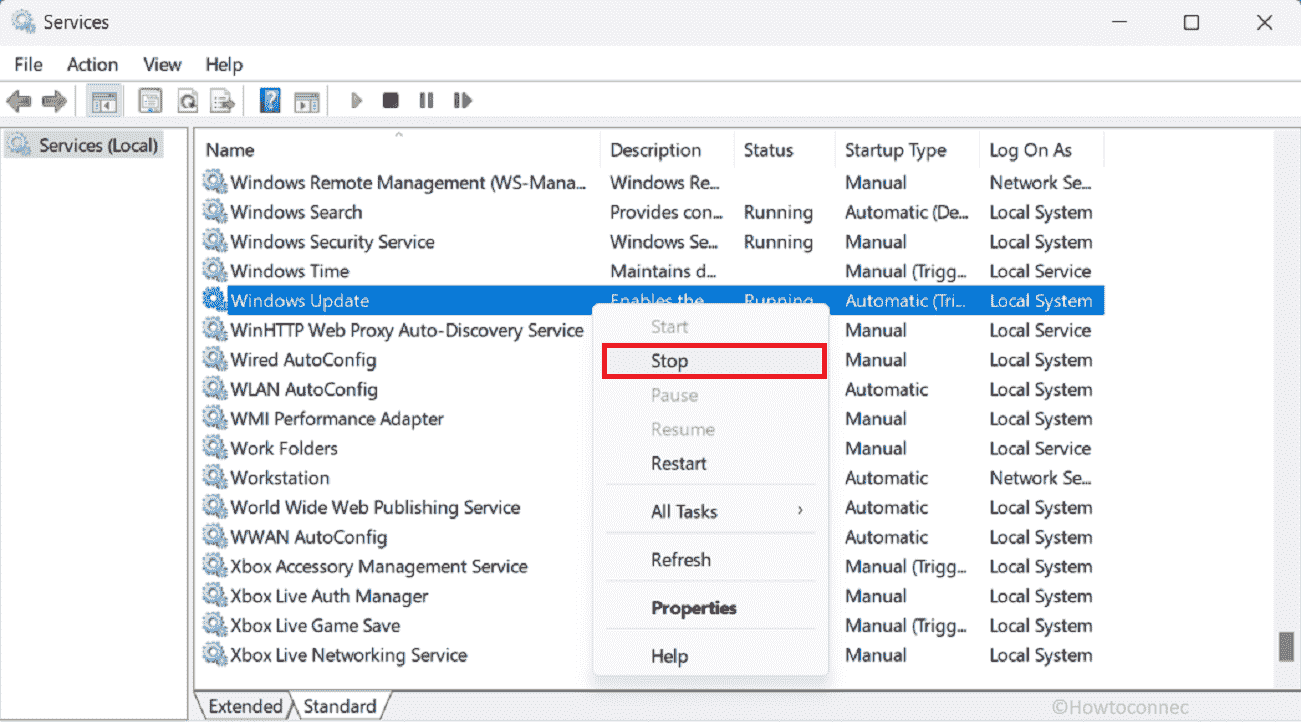Click the vertical scrollbar thumb of services list

[1286, 646]
